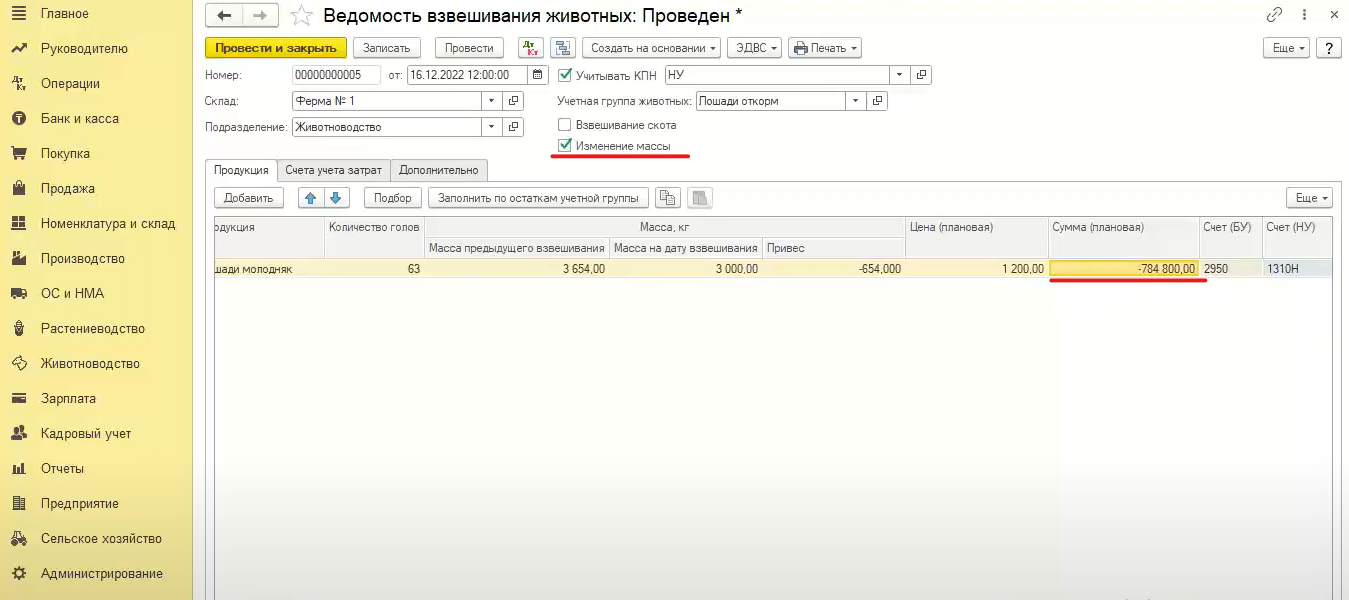The height and width of the screenshot is (600, 1349).
Task: Expand the Склад dropdown list
Action: click(x=490, y=101)
